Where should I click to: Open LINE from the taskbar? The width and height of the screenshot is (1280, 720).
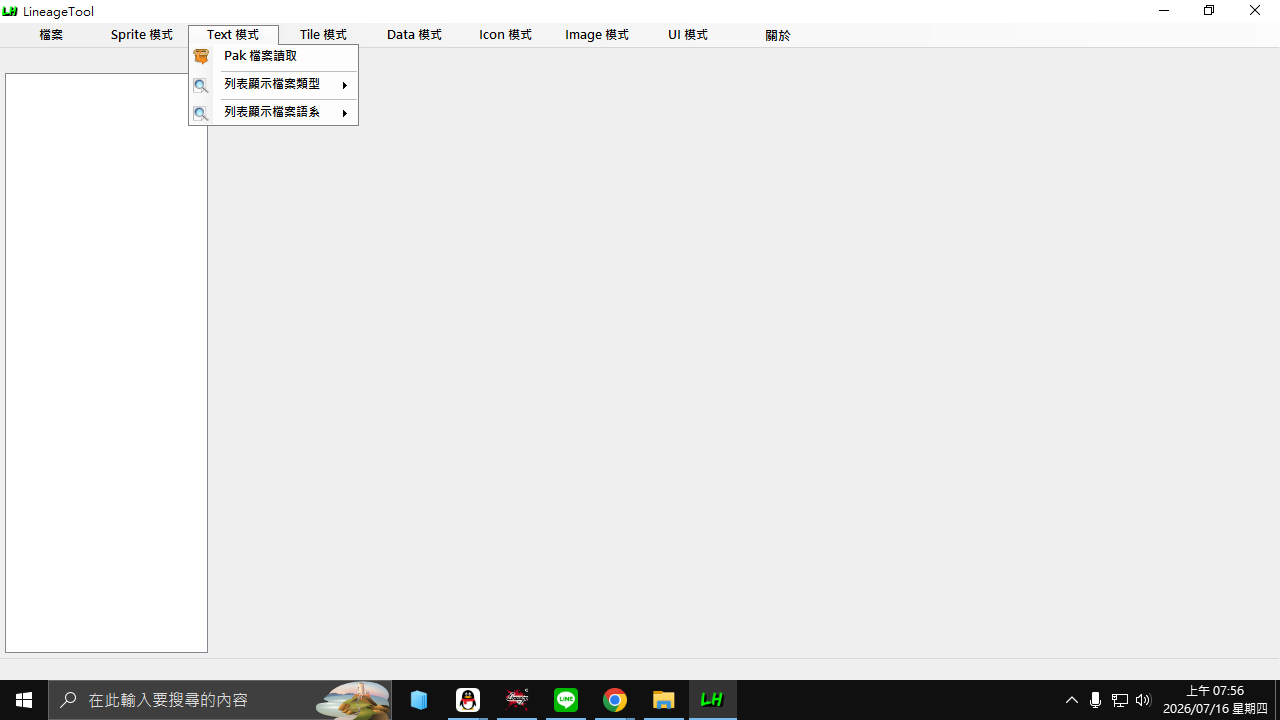[566, 700]
